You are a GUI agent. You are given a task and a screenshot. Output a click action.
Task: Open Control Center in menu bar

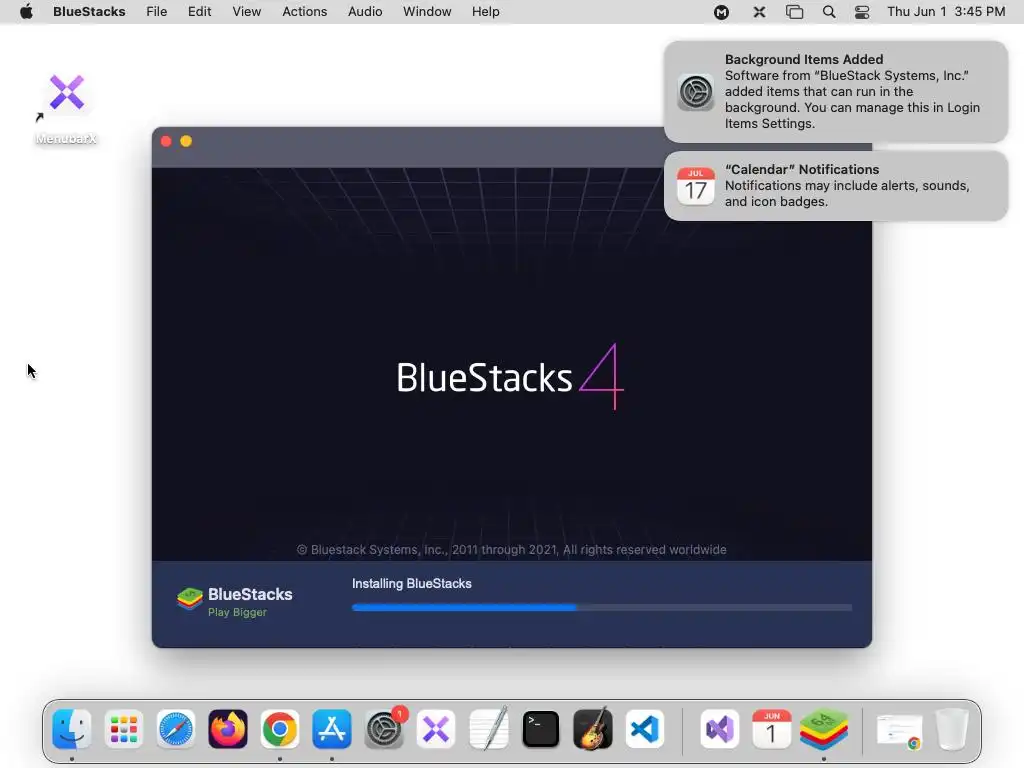pyautogui.click(x=862, y=12)
